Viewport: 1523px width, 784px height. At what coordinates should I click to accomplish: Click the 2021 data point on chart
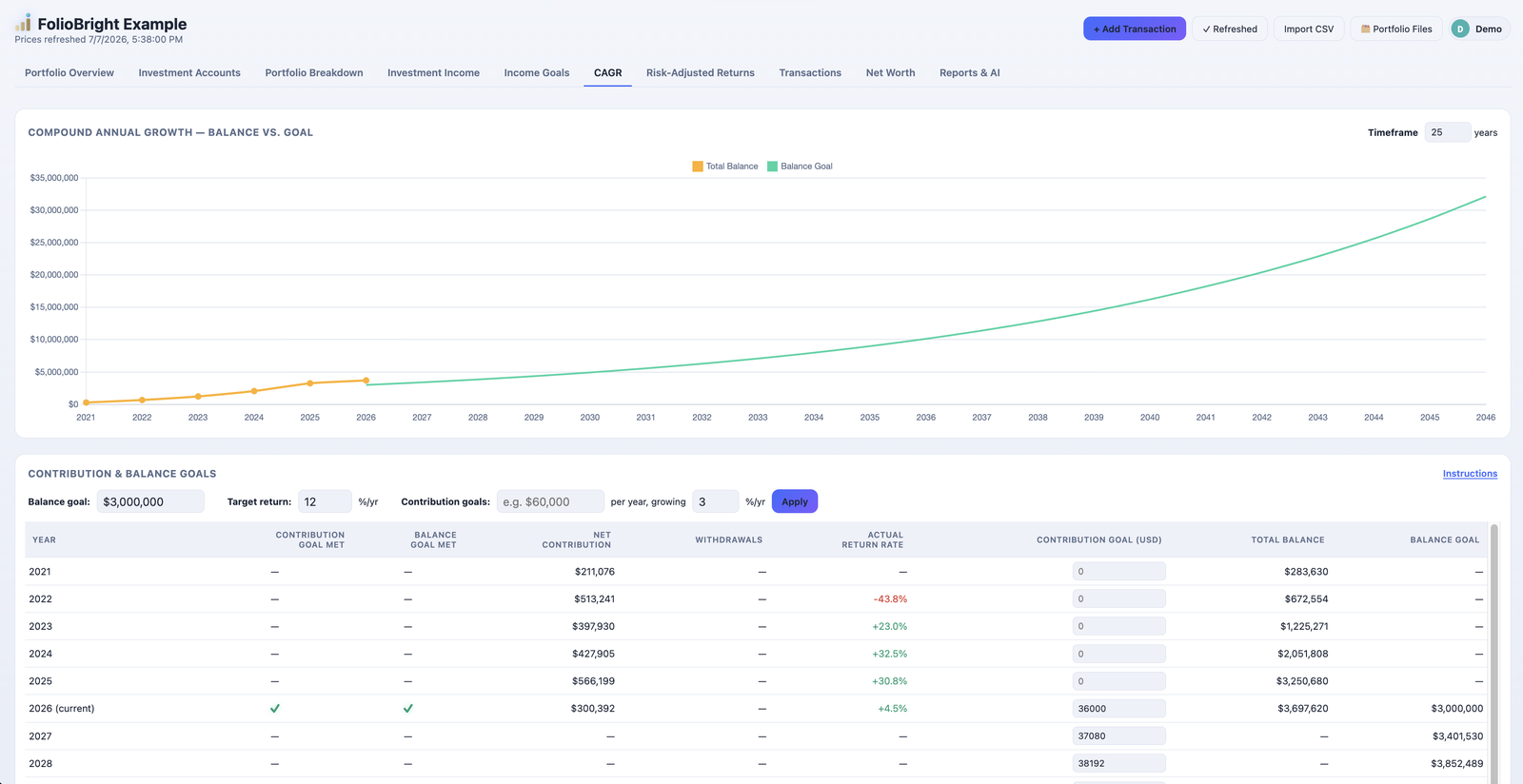coord(86,402)
